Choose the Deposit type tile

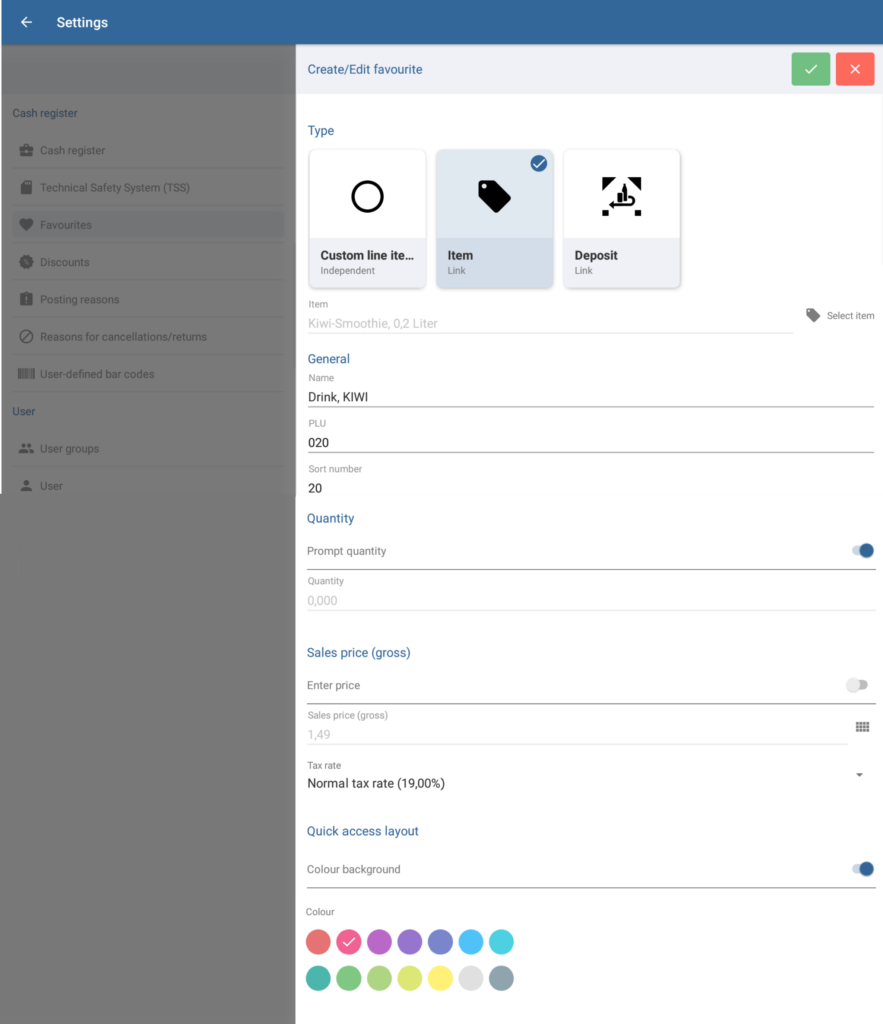click(621, 218)
